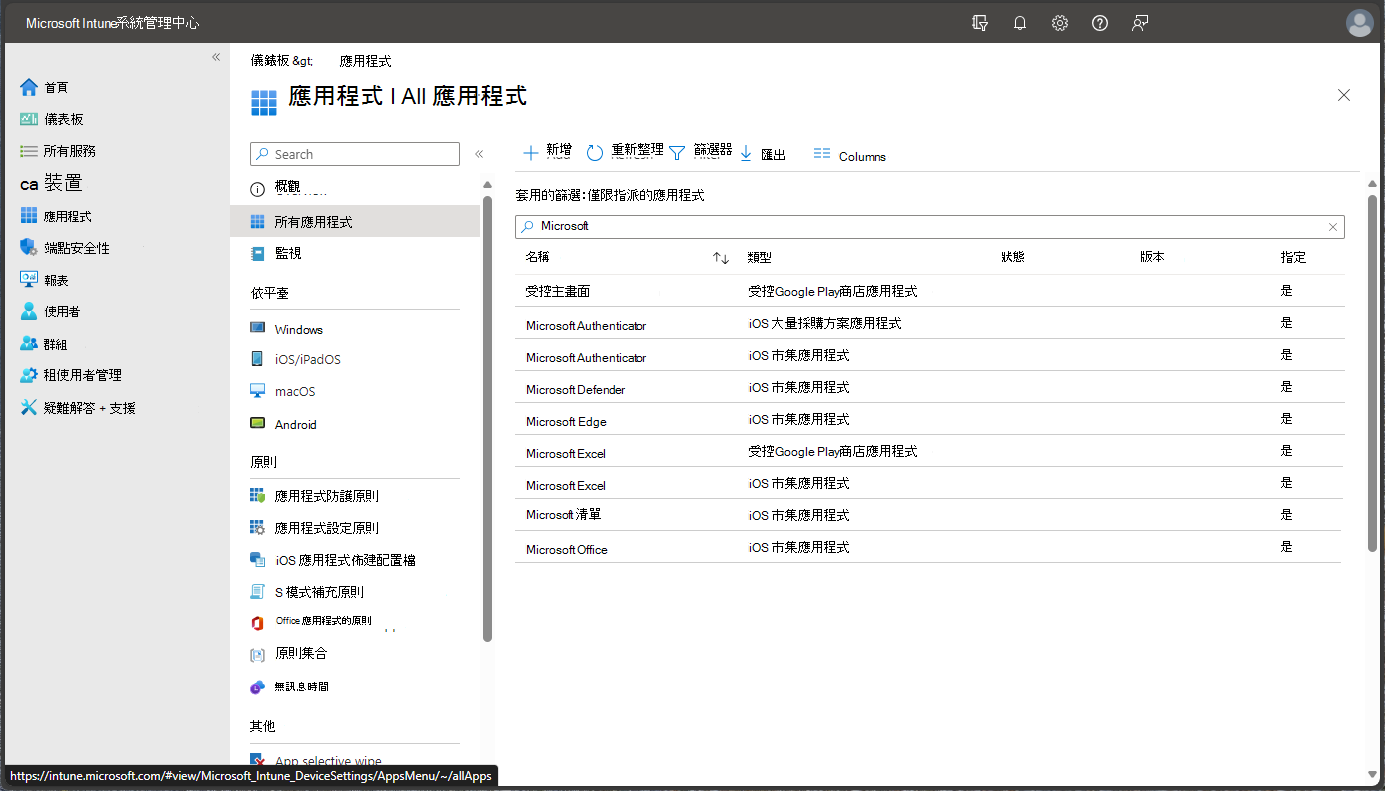Click the 指定 column header
Image resolution: width=1385 pixels, height=791 pixels.
click(x=1293, y=257)
